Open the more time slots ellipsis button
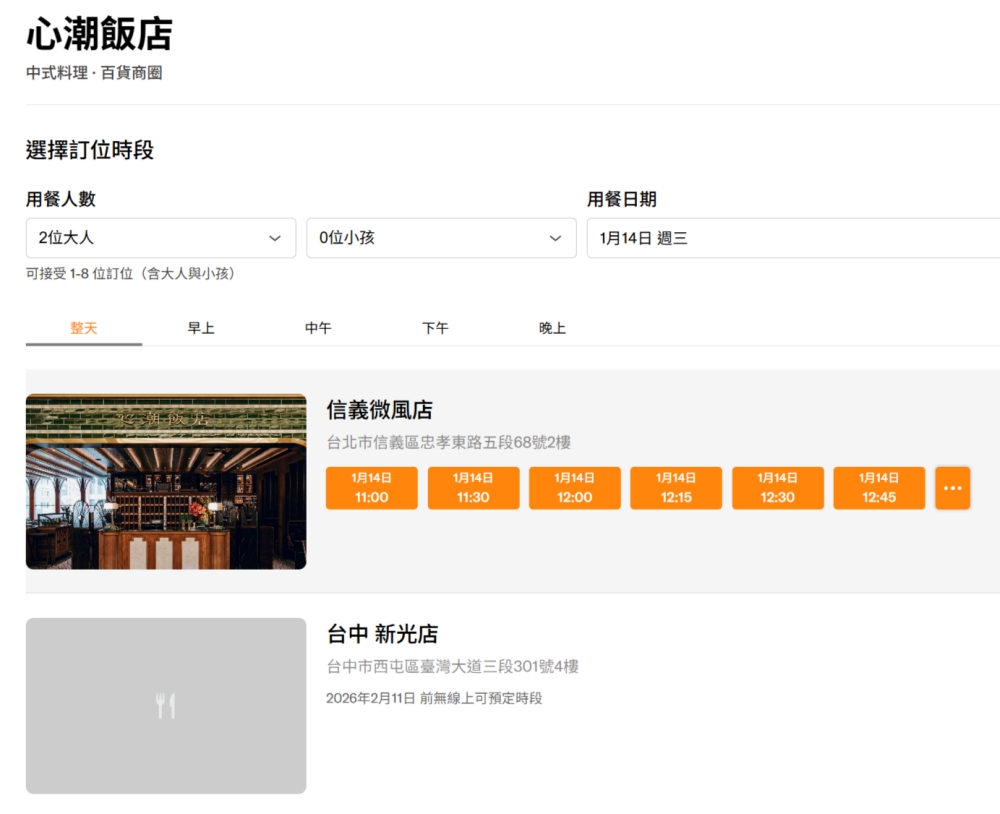Viewport: 1000px width, 814px height. [x=952, y=488]
